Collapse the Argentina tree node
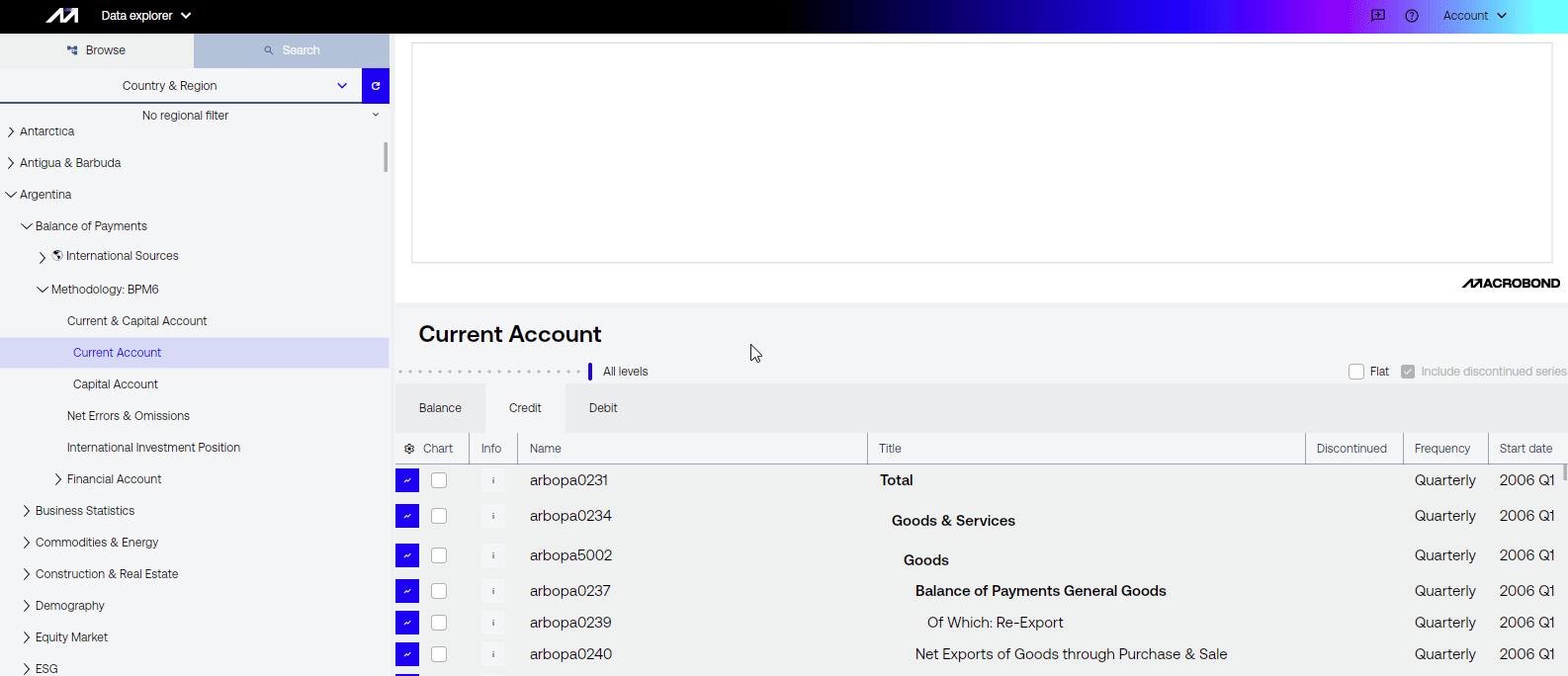This screenshot has height=676, width=1568. (11, 195)
